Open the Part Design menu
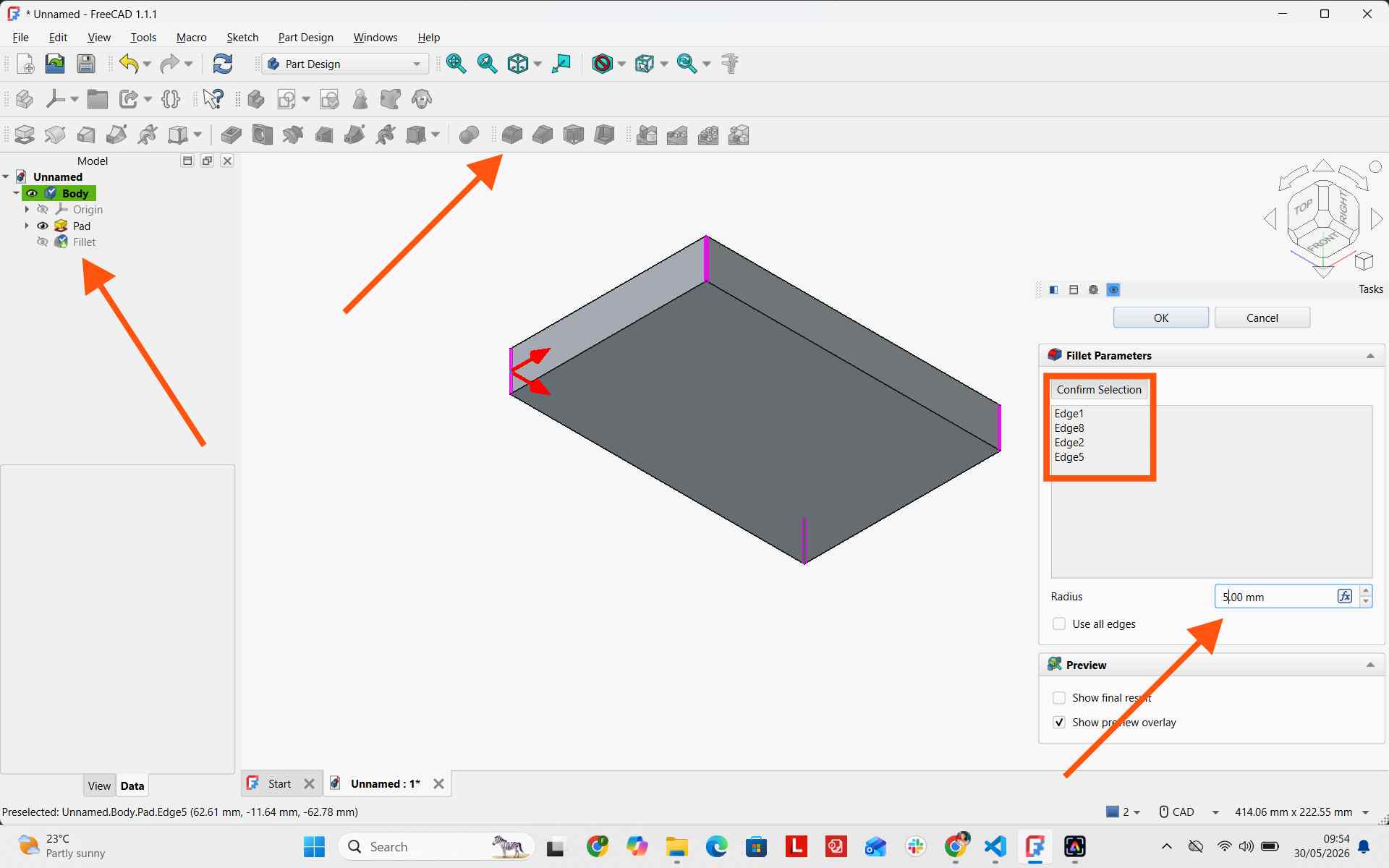 point(306,37)
